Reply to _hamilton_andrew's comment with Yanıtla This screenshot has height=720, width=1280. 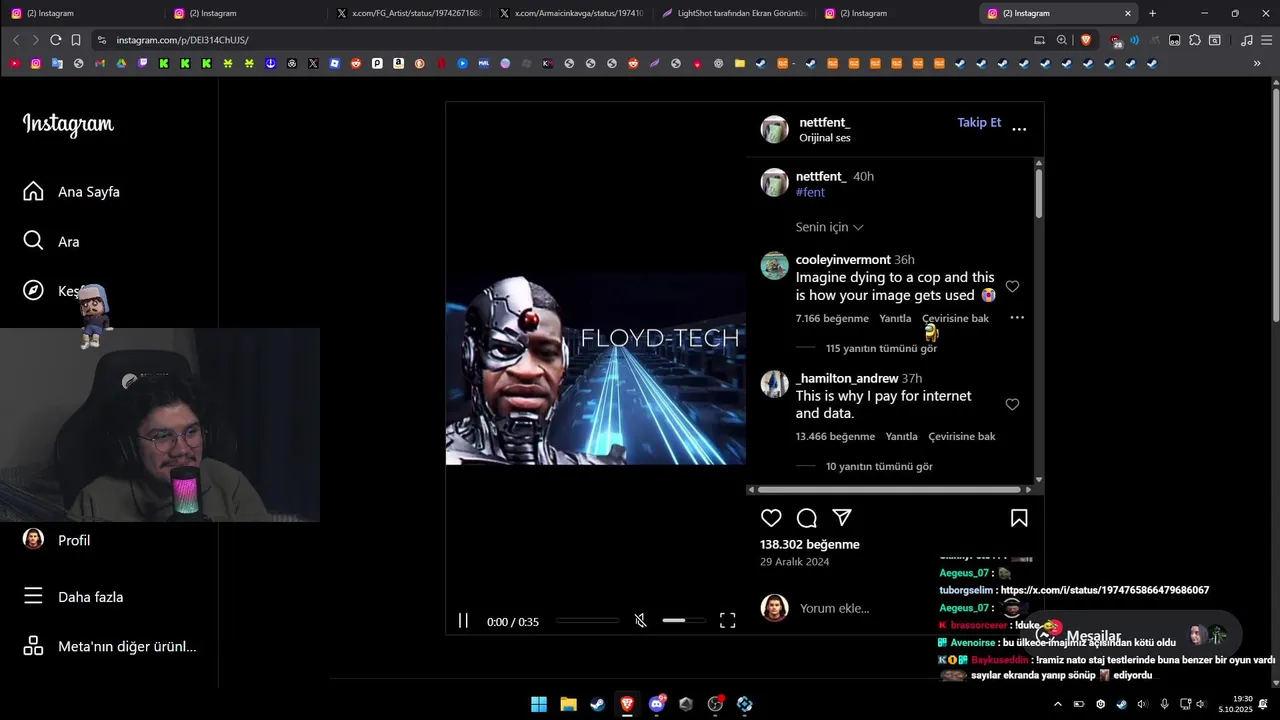(901, 436)
